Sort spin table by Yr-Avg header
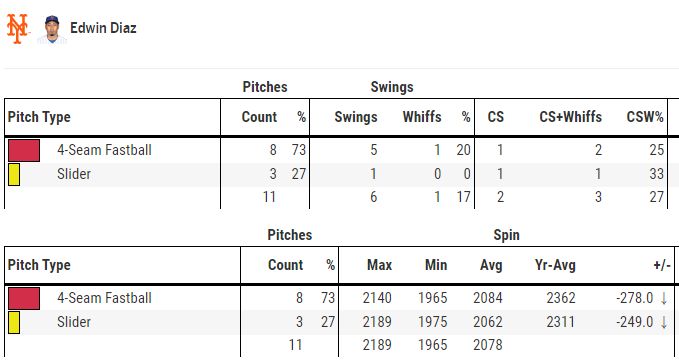The height and width of the screenshot is (360, 679). (x=555, y=265)
